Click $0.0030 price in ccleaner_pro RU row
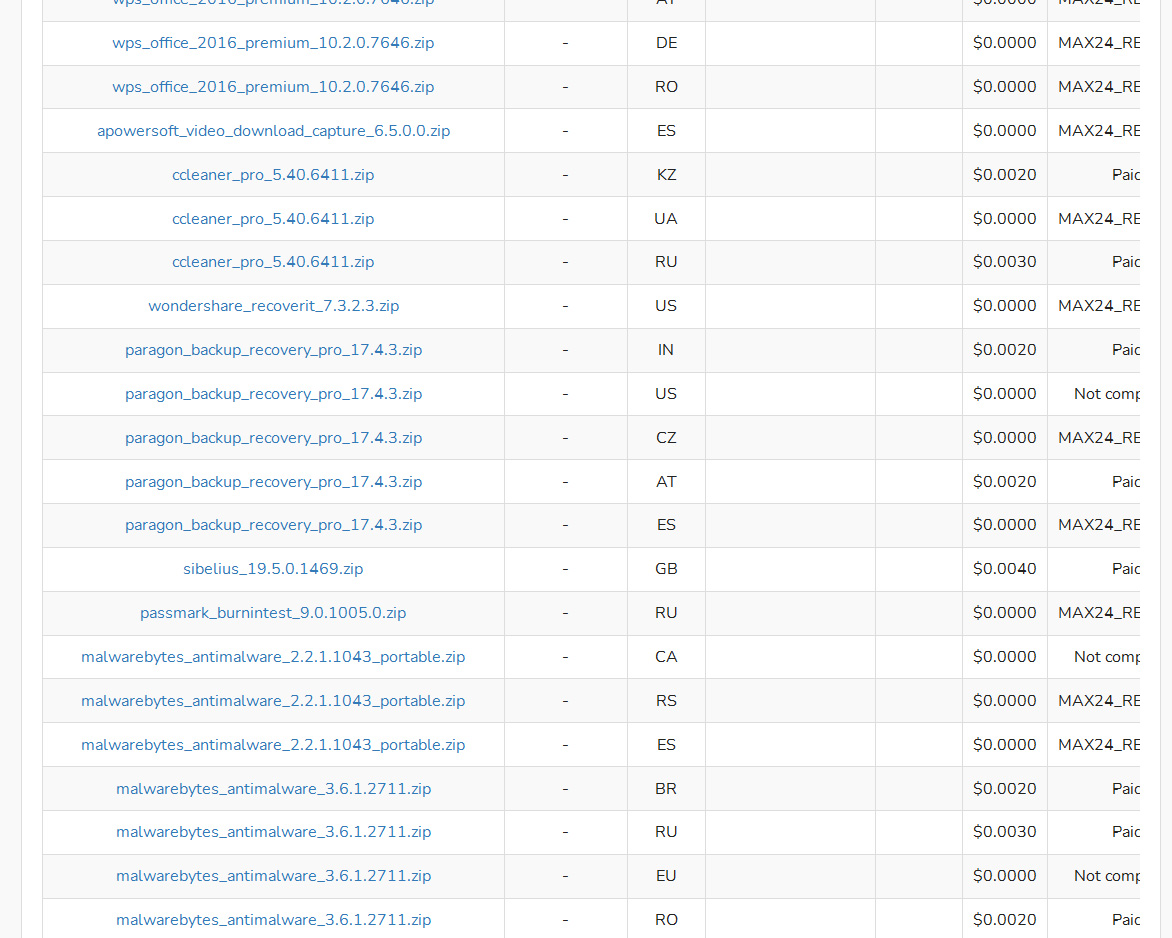This screenshot has width=1172, height=938. (1005, 262)
